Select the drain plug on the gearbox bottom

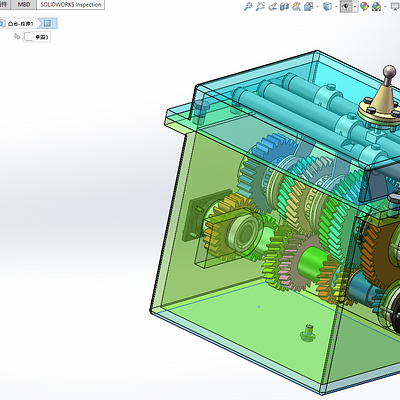(x=308, y=333)
